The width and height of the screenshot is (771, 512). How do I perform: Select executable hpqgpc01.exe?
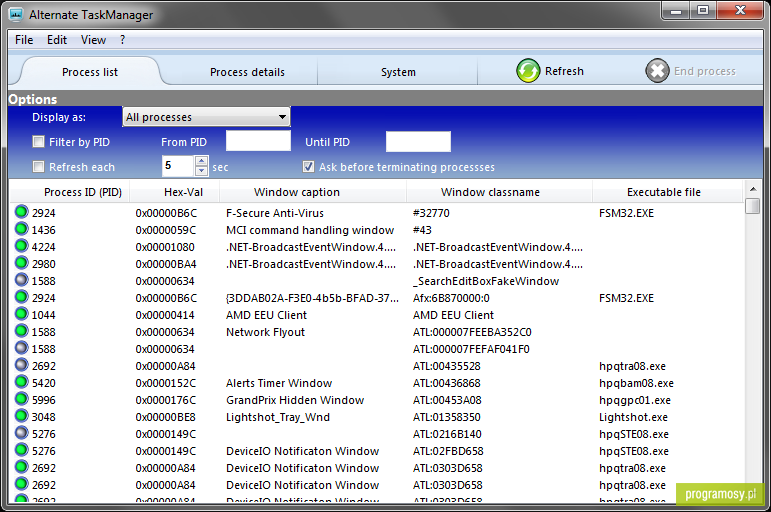[x=635, y=400]
